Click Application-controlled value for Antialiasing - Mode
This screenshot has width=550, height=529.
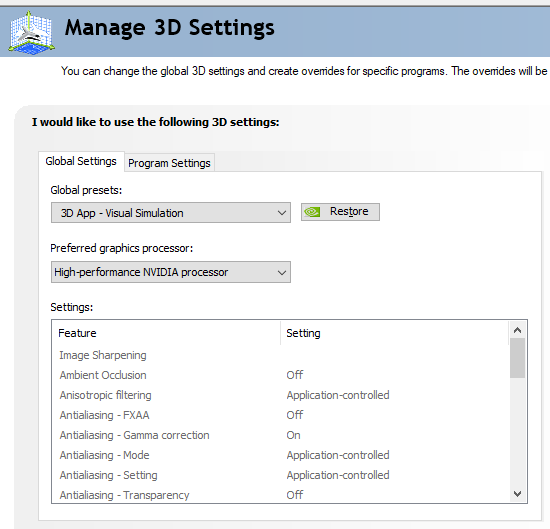(338, 455)
